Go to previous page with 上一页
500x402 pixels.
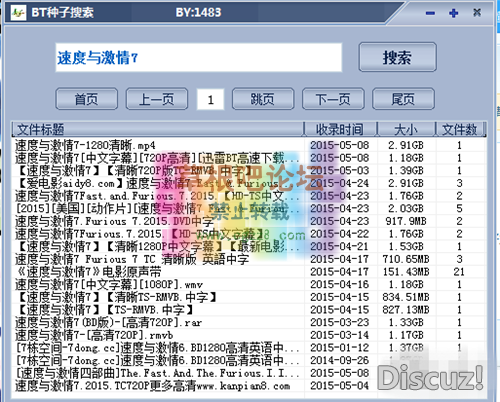[x=157, y=99]
